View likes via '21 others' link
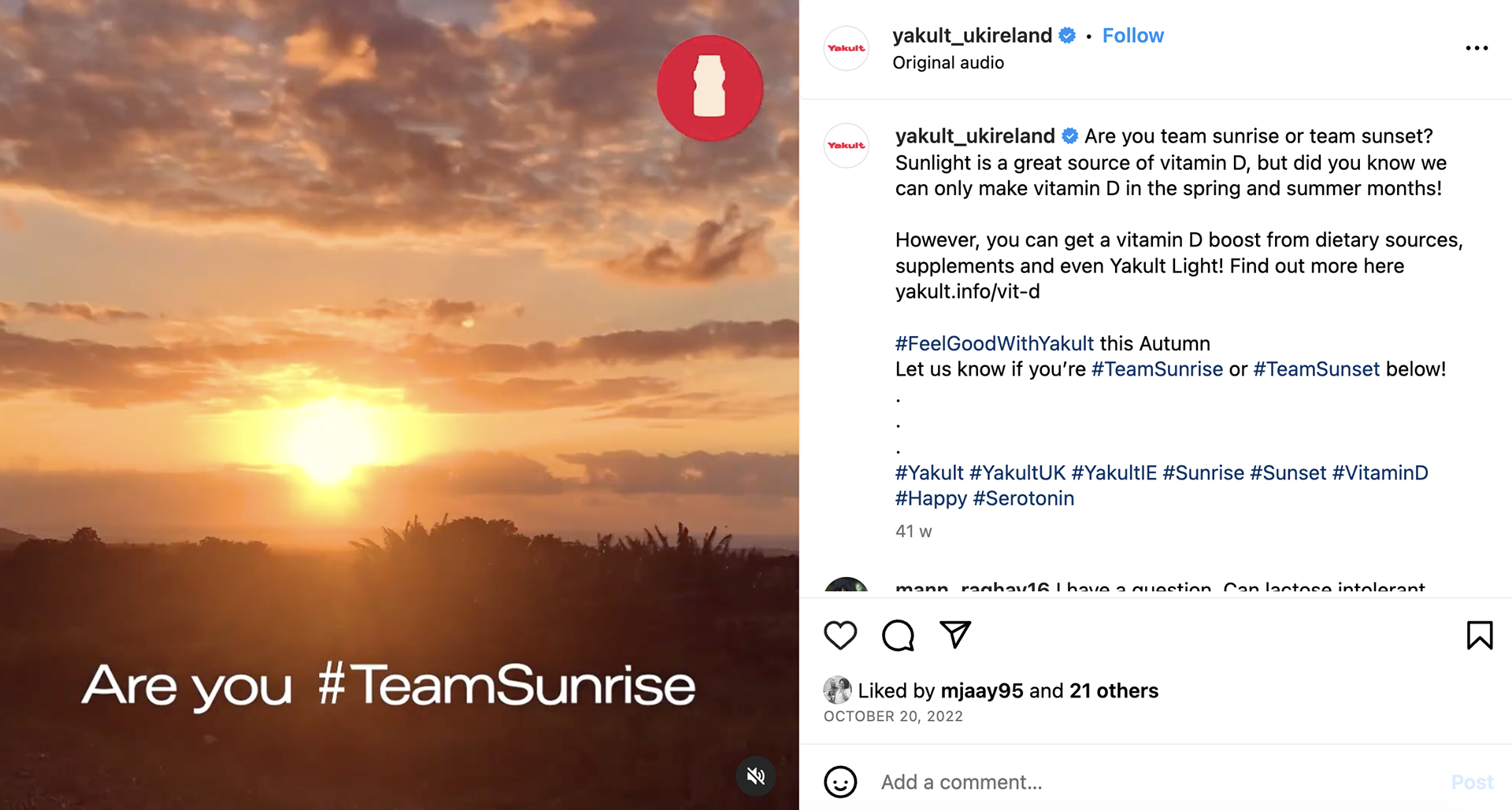 tap(1114, 690)
